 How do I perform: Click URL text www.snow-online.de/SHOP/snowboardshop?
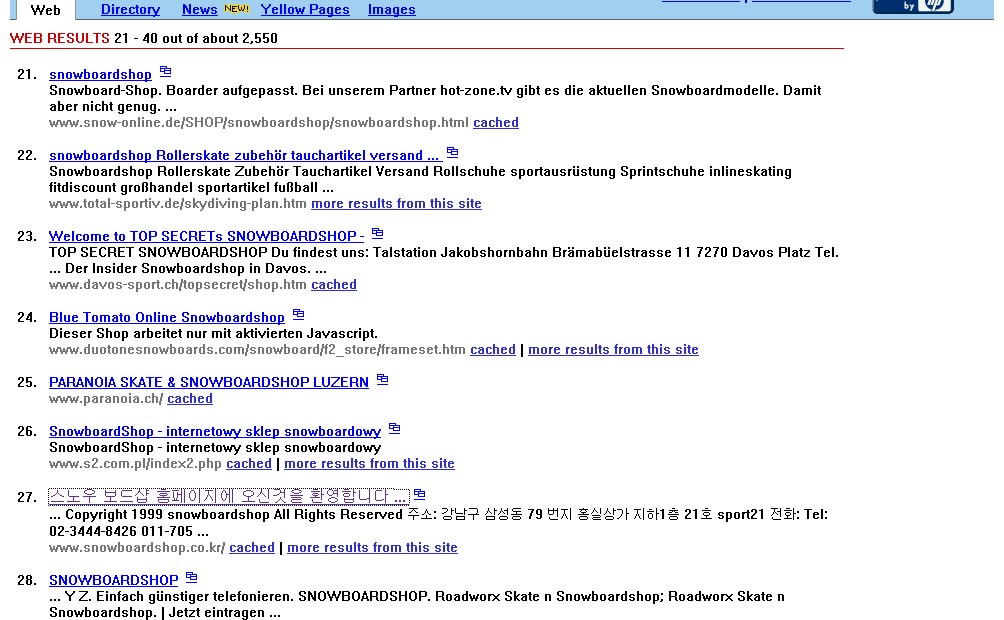259,122
